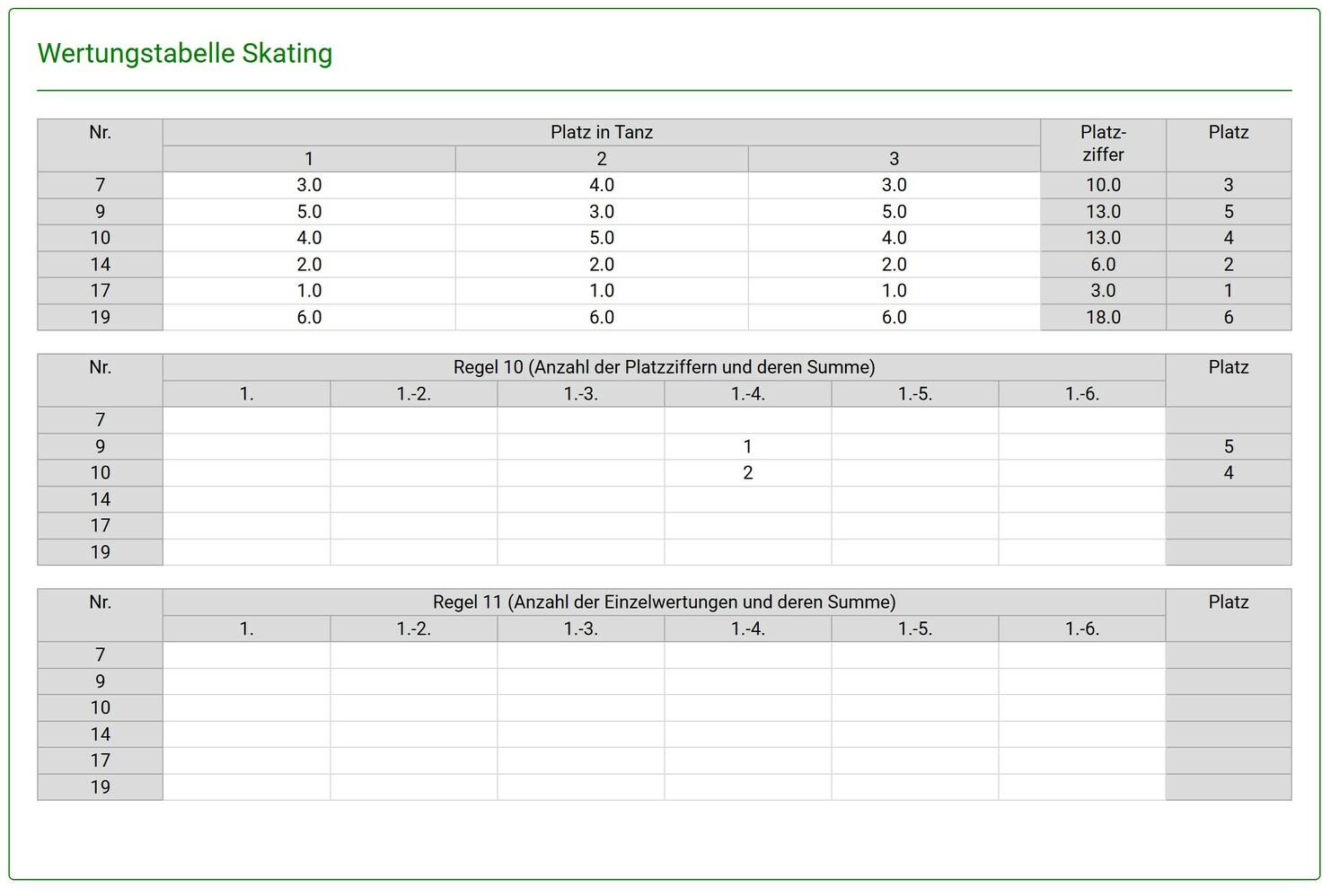Image resolution: width=1331 pixels, height=896 pixels.
Task: Select the Regel 11 table header
Action: (x=664, y=602)
